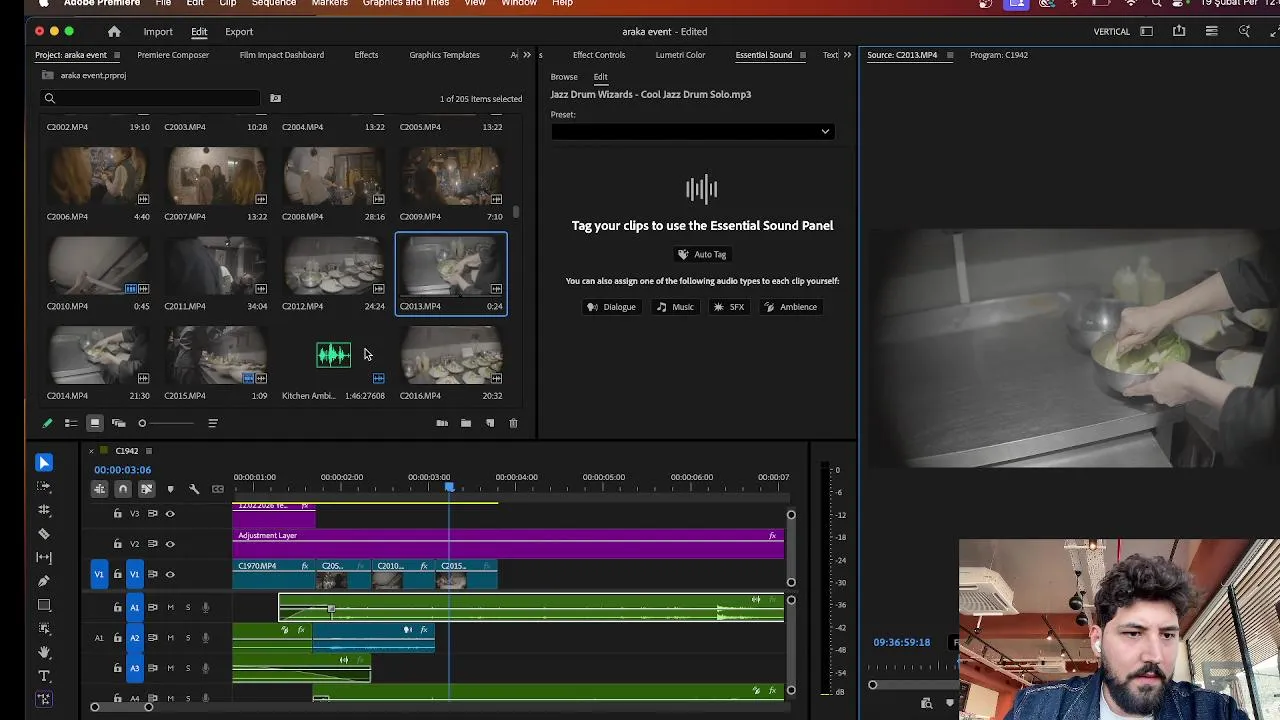Image resolution: width=1280 pixels, height=720 pixels.
Task: Expand the hidden Project panel tabs overflow
Action: pyautogui.click(x=527, y=55)
